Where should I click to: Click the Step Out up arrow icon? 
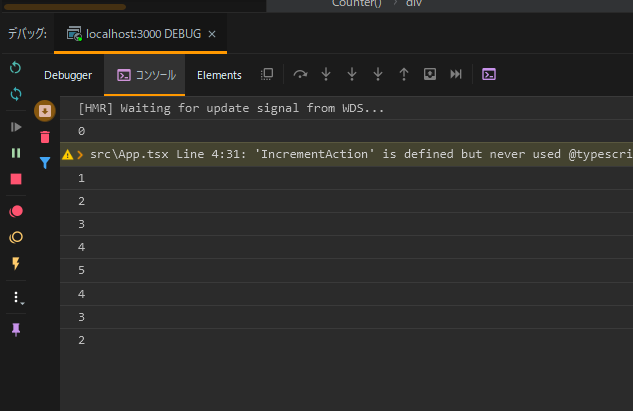[404, 74]
